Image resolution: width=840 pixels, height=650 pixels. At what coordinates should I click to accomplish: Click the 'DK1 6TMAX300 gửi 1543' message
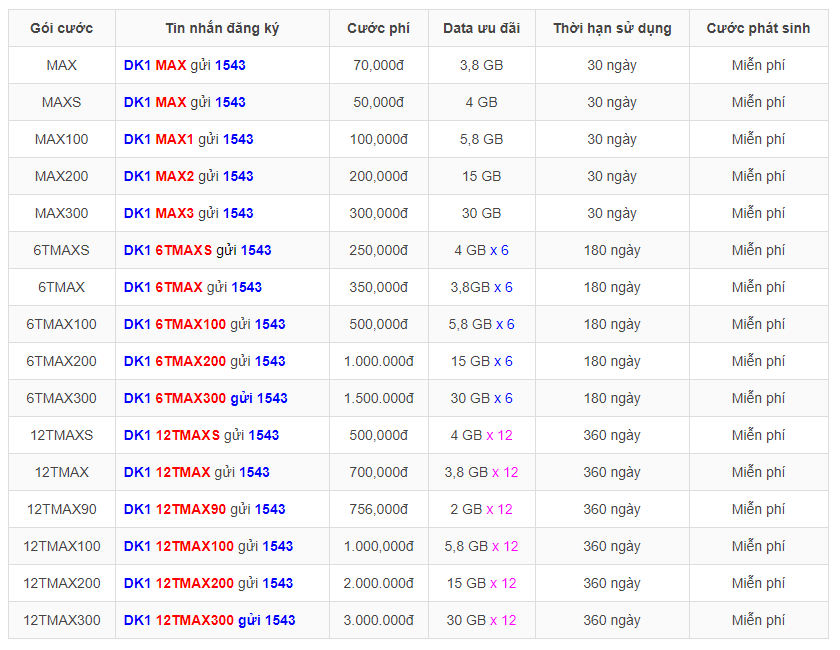pyautogui.click(x=205, y=398)
